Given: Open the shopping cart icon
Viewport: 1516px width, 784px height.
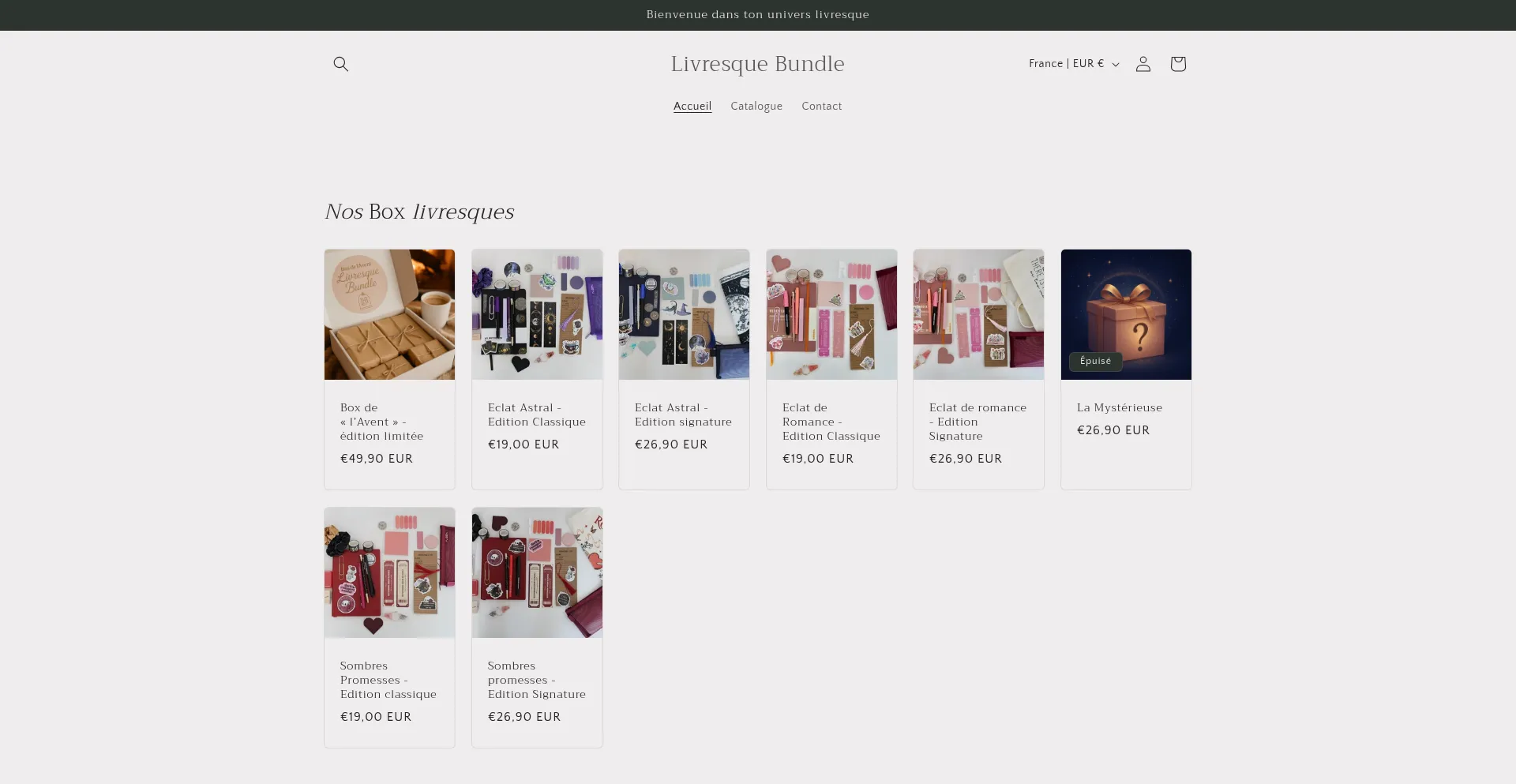Looking at the screenshot, I should pos(1177,64).
